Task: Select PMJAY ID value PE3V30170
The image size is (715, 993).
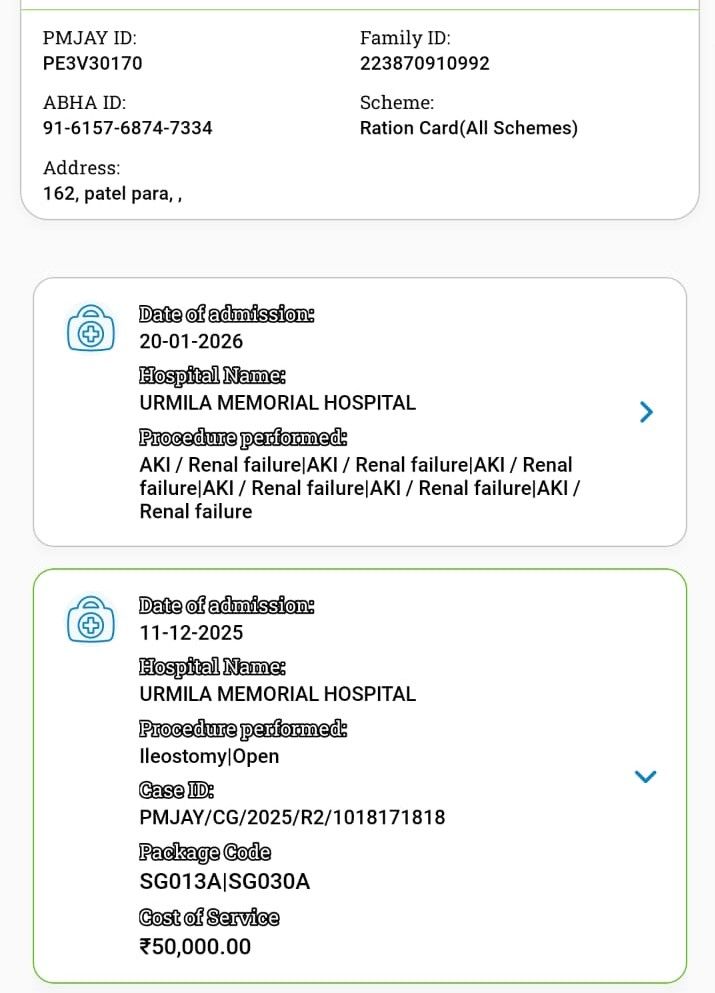Action: click(93, 64)
